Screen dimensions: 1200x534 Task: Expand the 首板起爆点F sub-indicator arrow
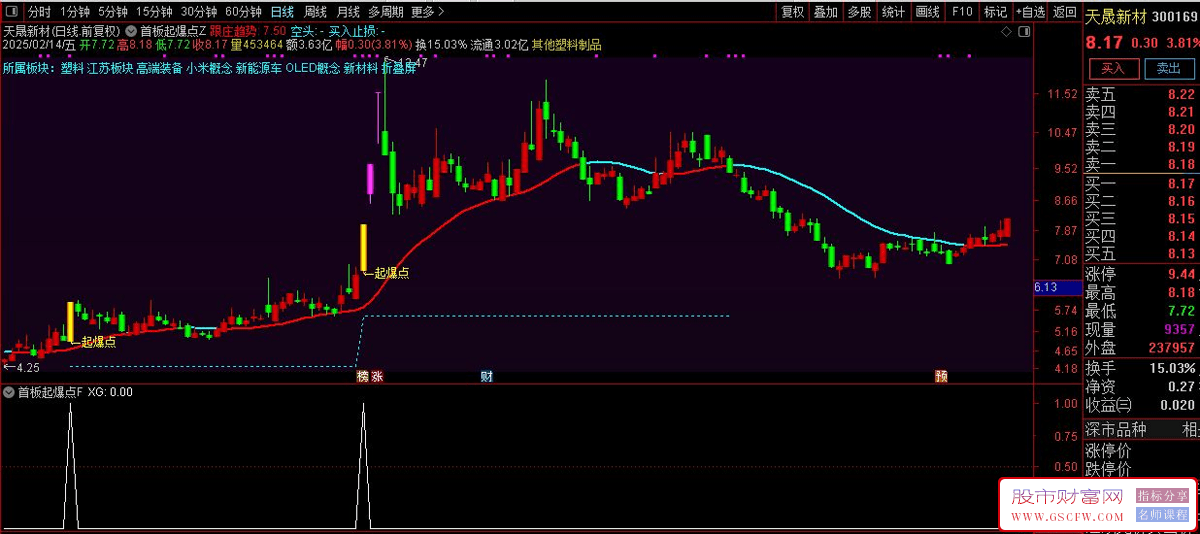click(x=9, y=392)
